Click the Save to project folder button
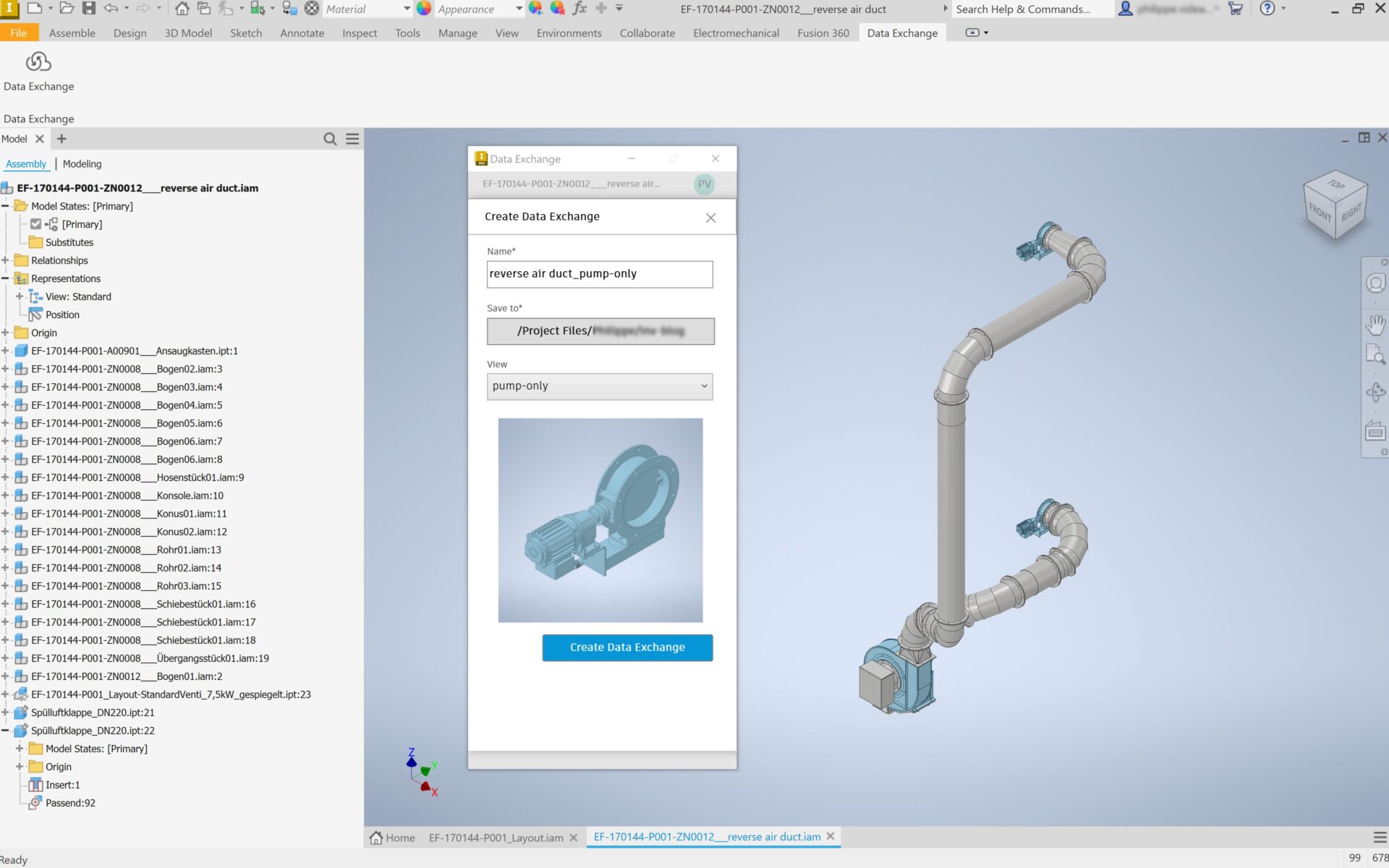 (600, 331)
